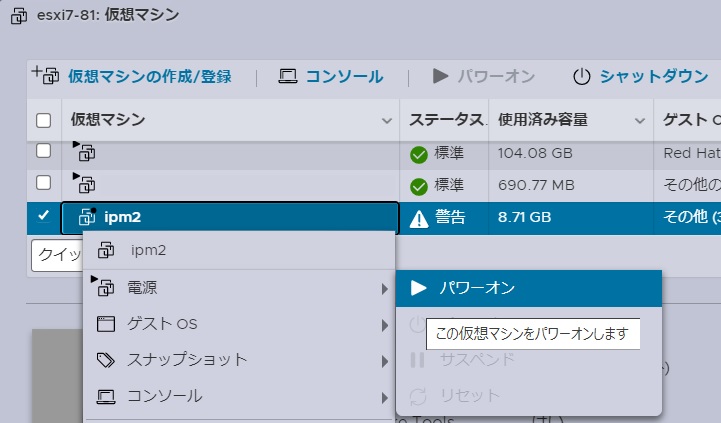Open the コンソール context menu entry
The height and width of the screenshot is (423, 721).
click(164, 396)
